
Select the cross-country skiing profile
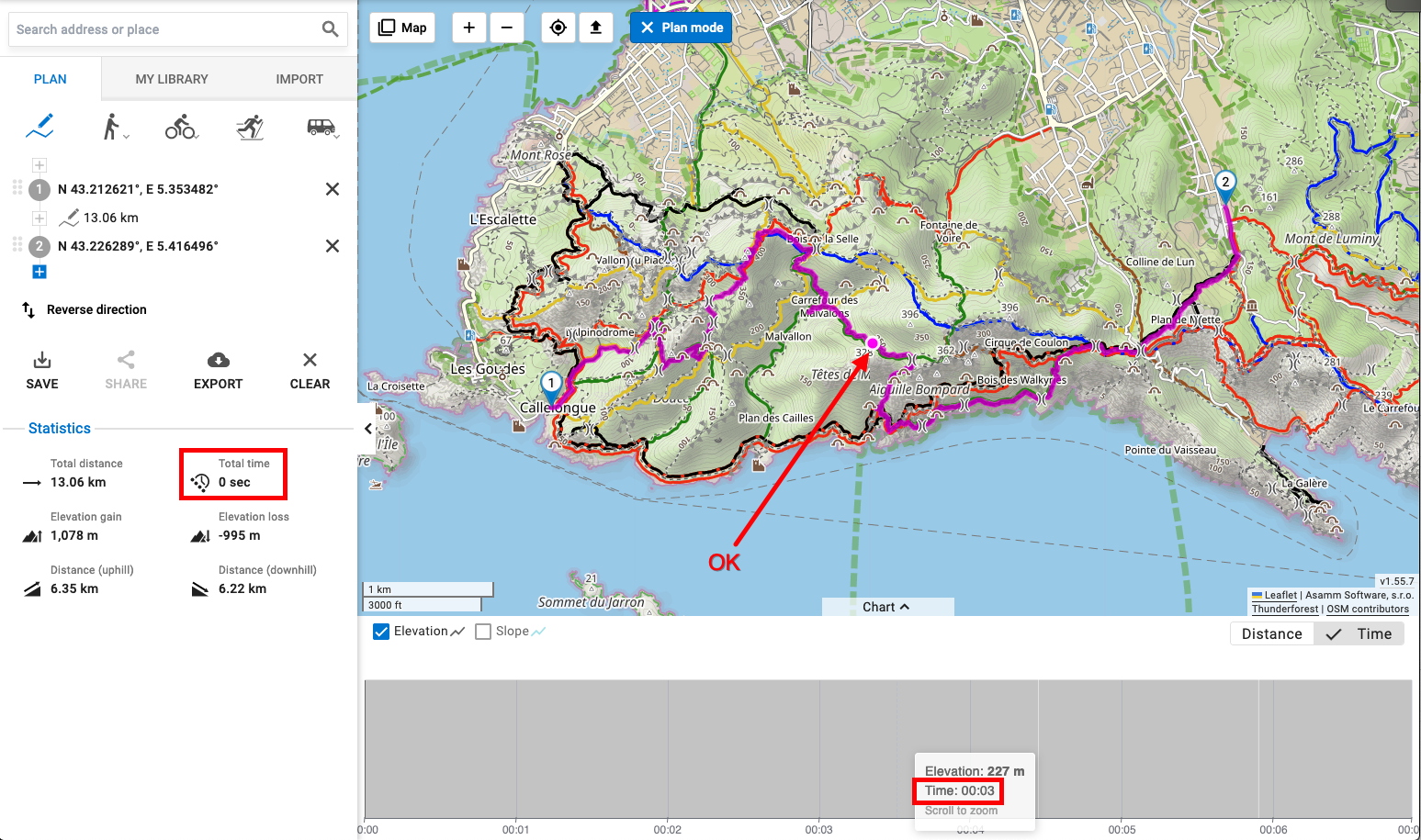coord(250,127)
